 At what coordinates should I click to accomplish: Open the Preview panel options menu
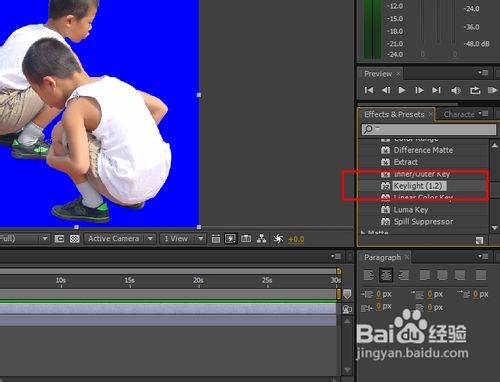(483, 72)
